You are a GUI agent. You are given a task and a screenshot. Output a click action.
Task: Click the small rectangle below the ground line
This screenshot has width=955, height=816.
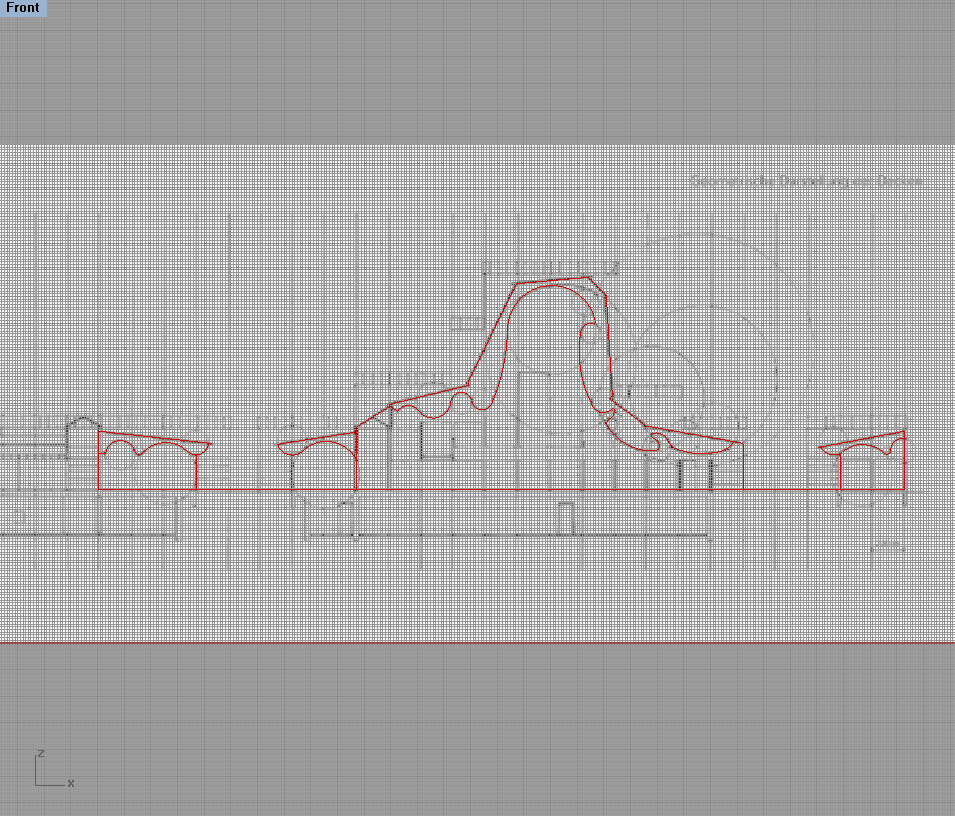coord(566,517)
